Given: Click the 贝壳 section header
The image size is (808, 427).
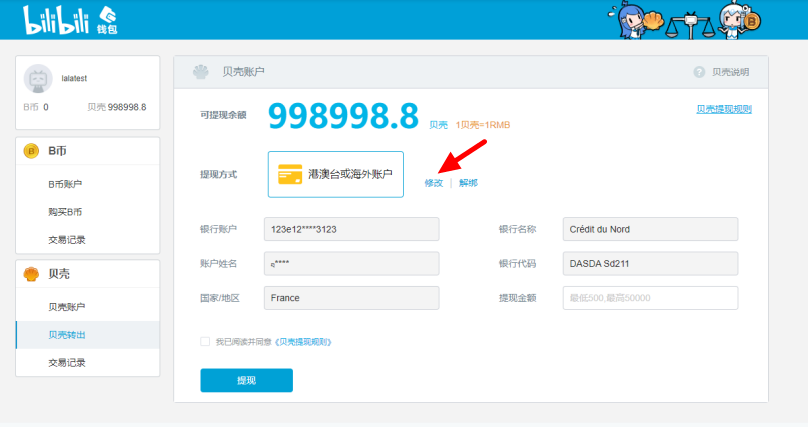Looking at the screenshot, I should (88, 274).
